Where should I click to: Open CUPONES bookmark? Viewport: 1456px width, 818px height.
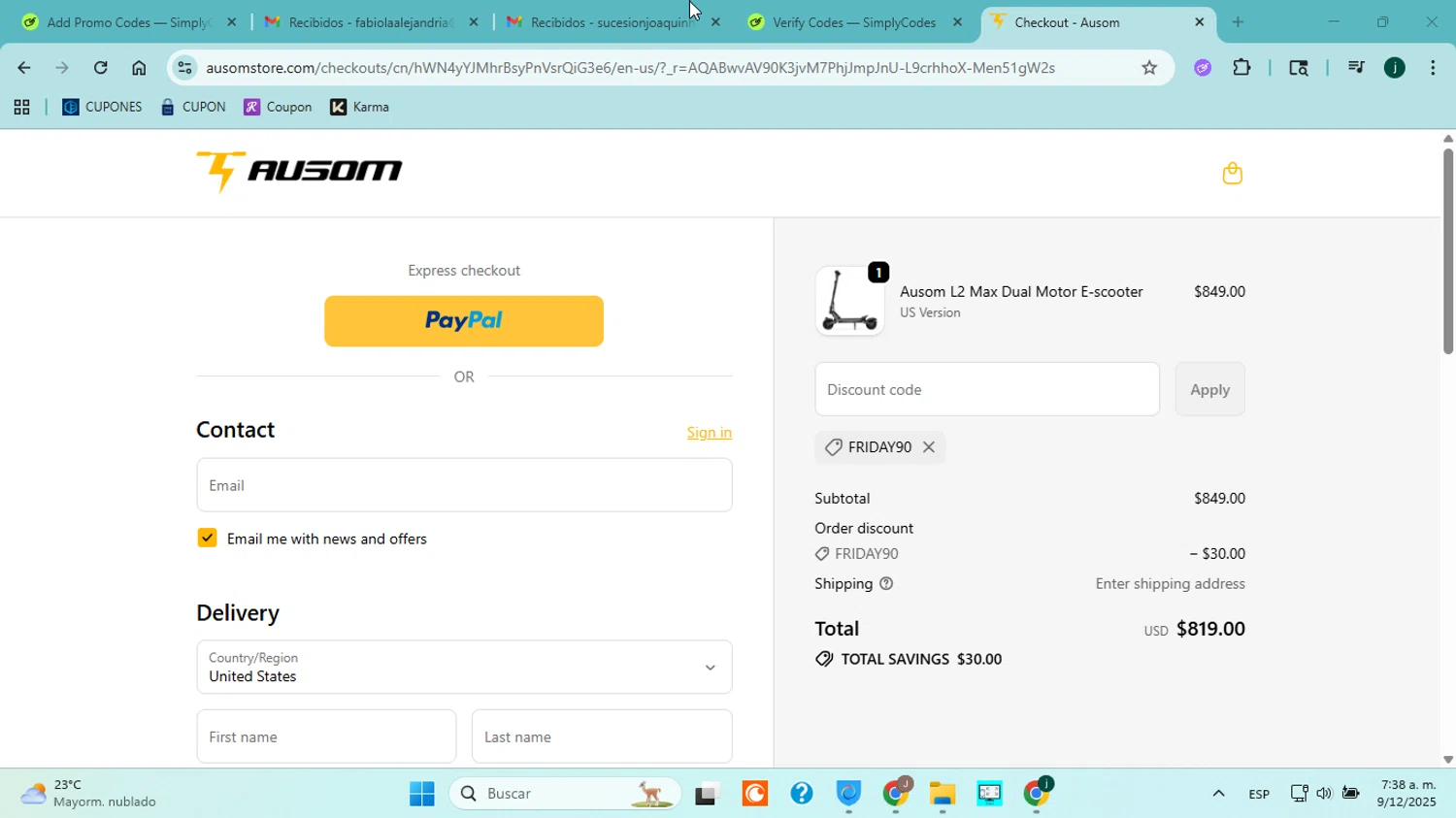pos(102,108)
